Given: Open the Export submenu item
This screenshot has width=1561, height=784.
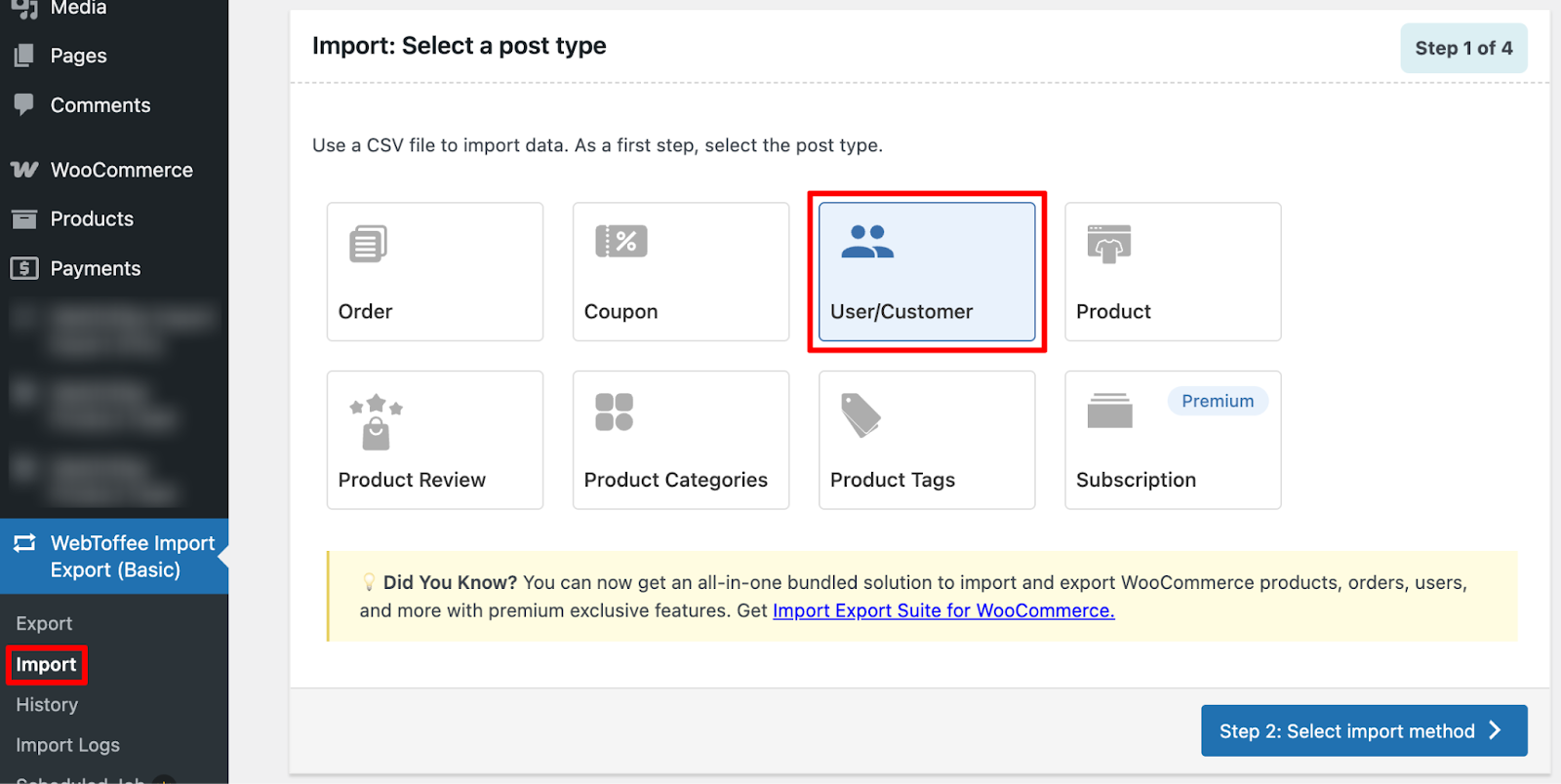Looking at the screenshot, I should [x=44, y=623].
